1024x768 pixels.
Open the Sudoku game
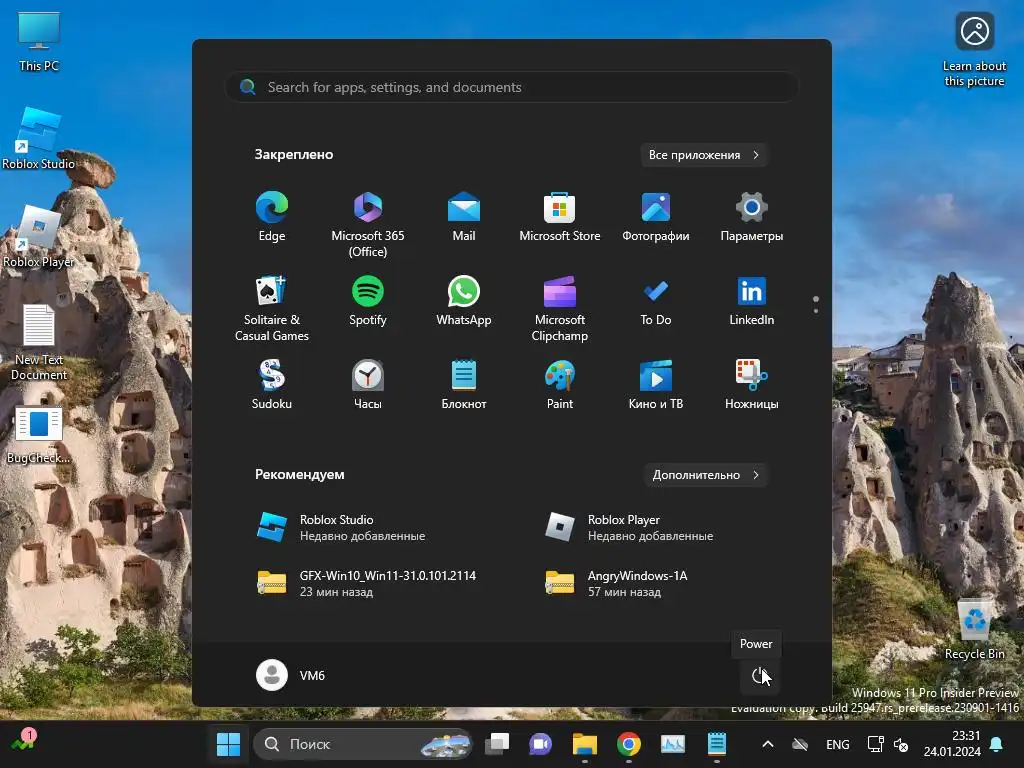[272, 385]
